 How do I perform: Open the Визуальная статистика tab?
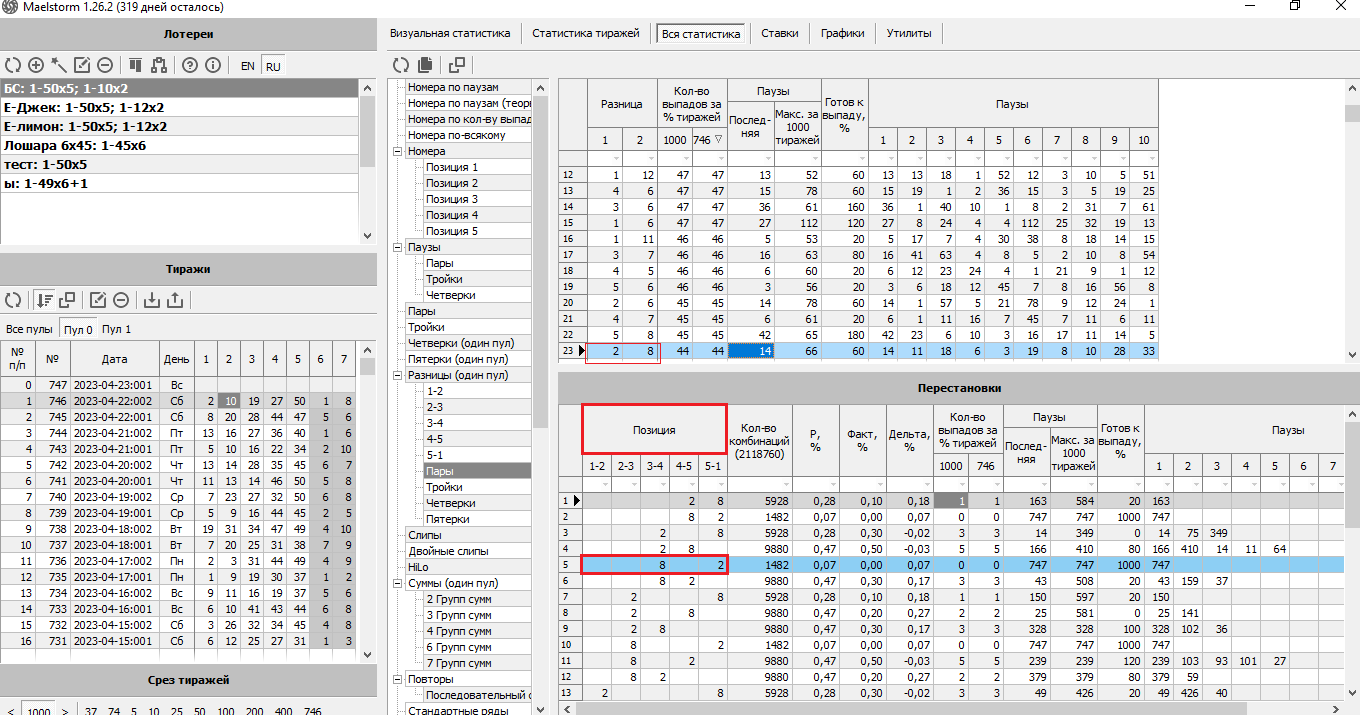coord(450,33)
